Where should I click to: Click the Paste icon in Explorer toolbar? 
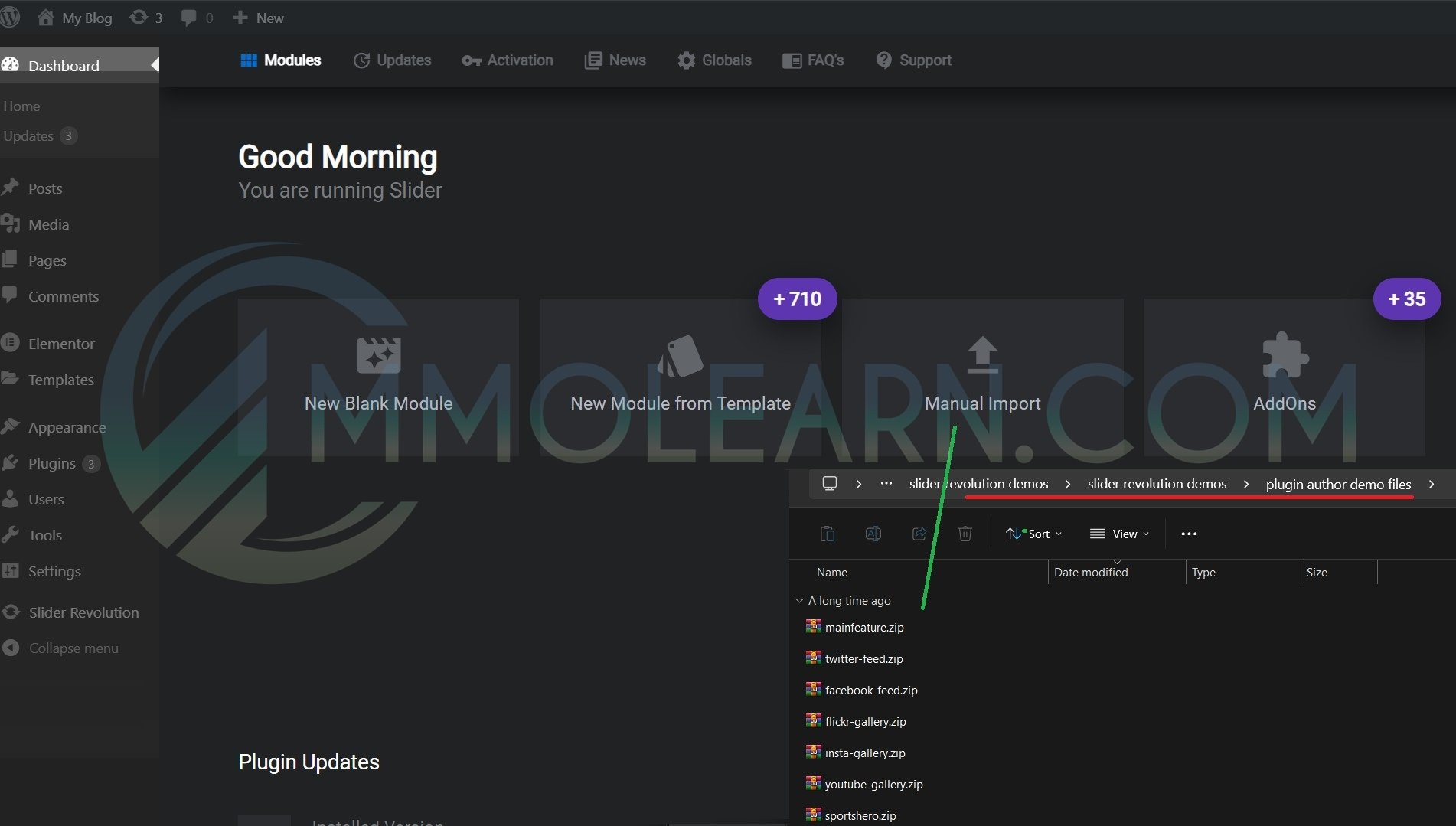click(827, 534)
